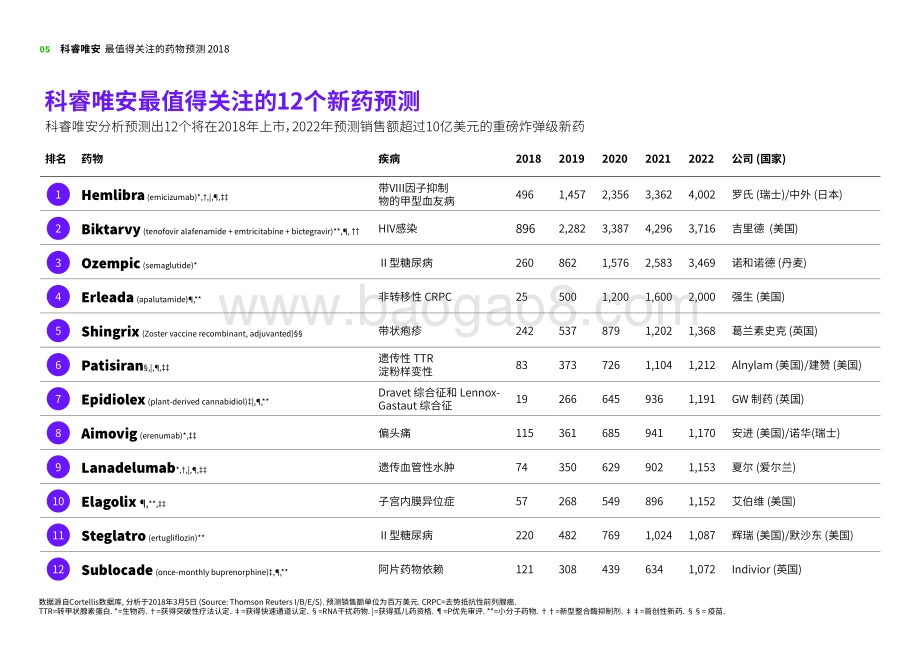
Task: Select the drug name Ozempic
Action: 110,263
